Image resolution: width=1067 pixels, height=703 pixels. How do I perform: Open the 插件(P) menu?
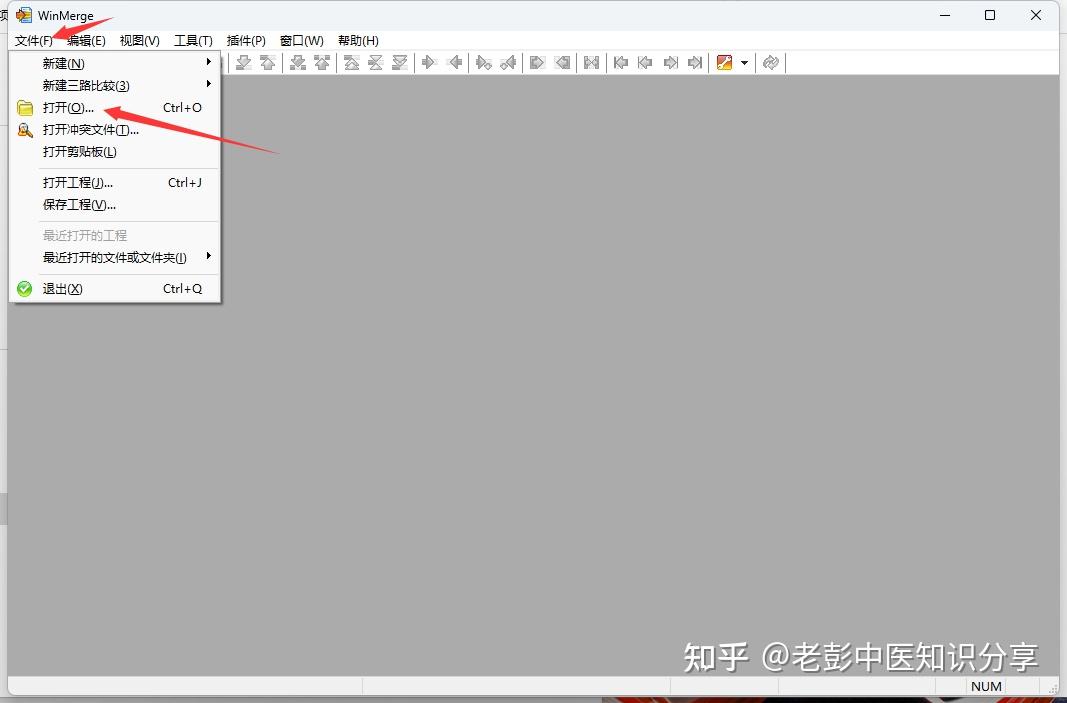point(244,40)
